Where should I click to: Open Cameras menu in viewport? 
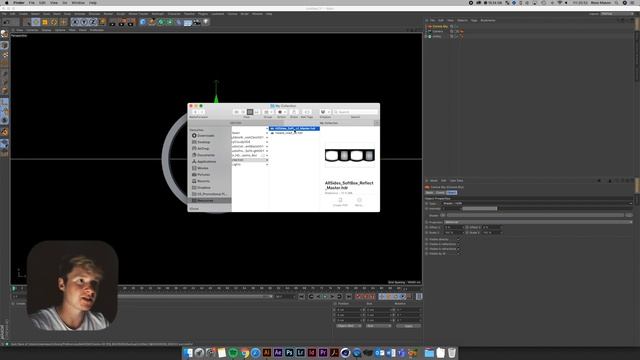[32, 30]
